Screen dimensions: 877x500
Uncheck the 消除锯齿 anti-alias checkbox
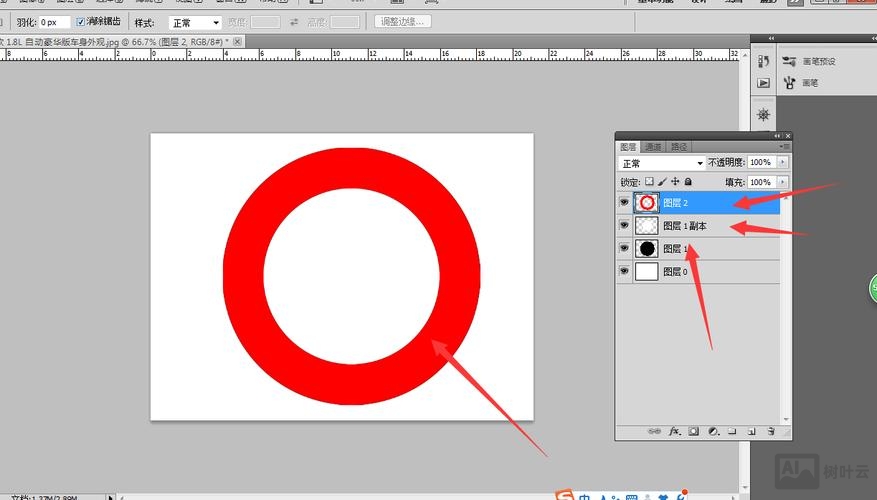(x=80, y=21)
